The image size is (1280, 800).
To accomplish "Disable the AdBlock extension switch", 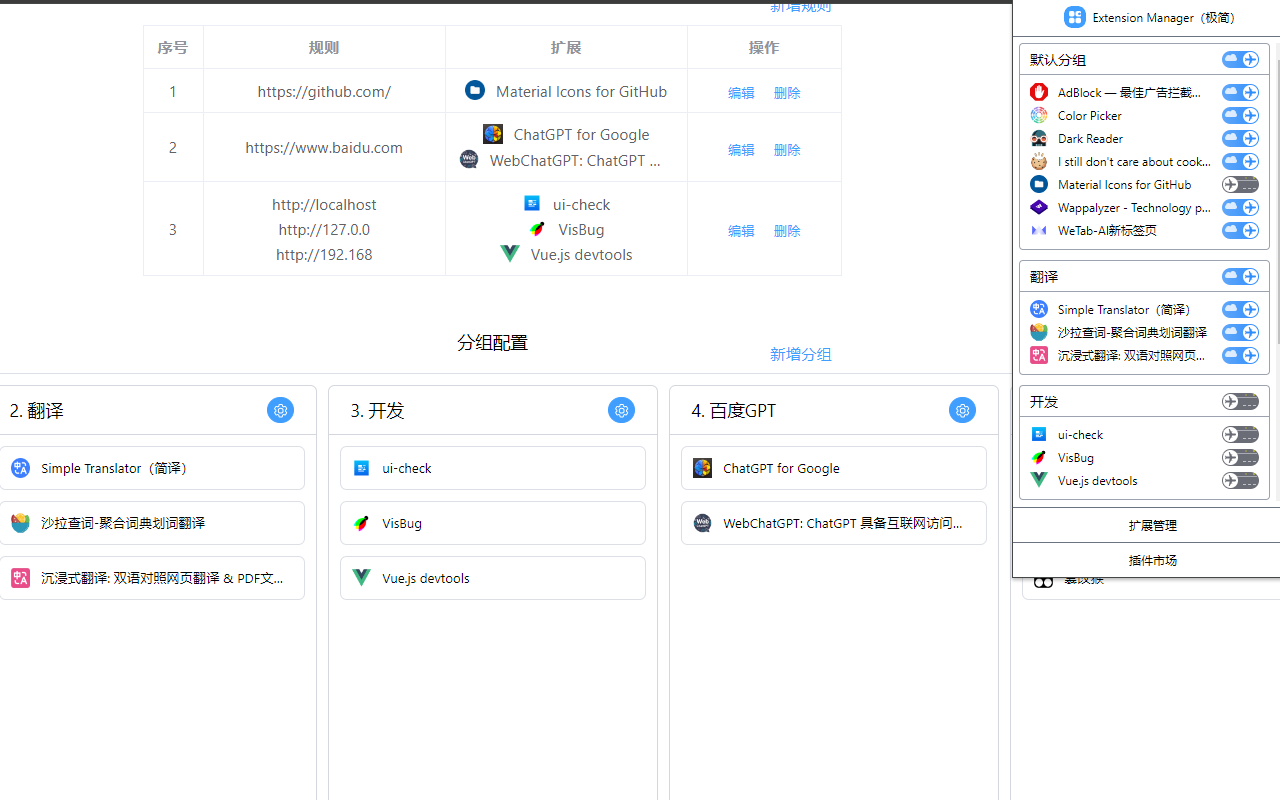I will [1240, 92].
